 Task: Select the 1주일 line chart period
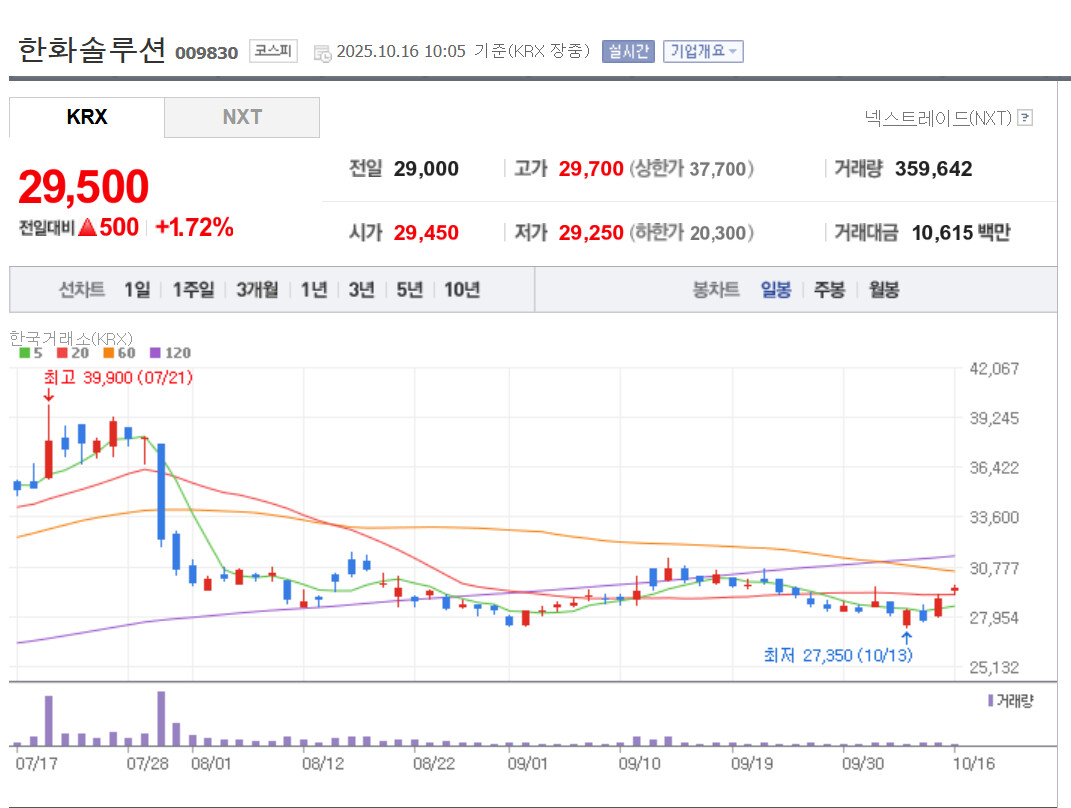tap(193, 290)
